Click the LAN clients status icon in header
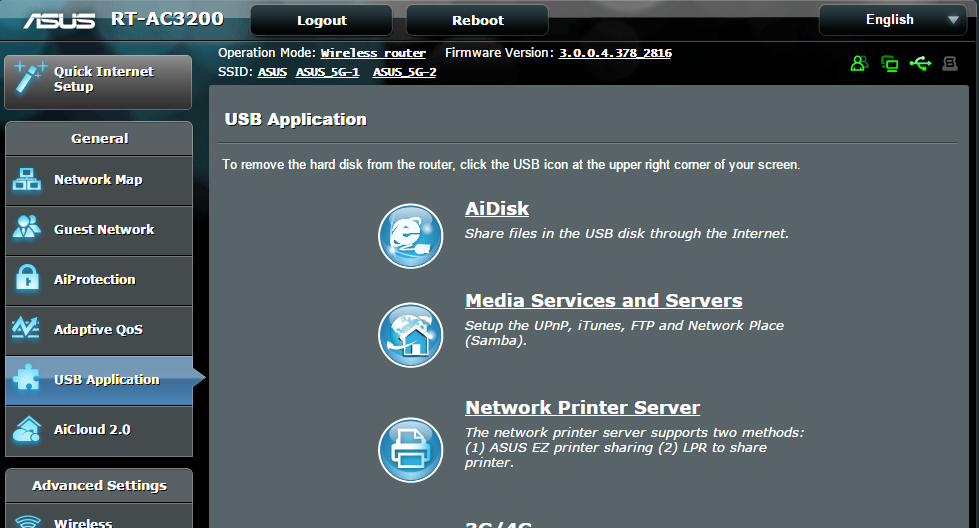 coord(890,63)
